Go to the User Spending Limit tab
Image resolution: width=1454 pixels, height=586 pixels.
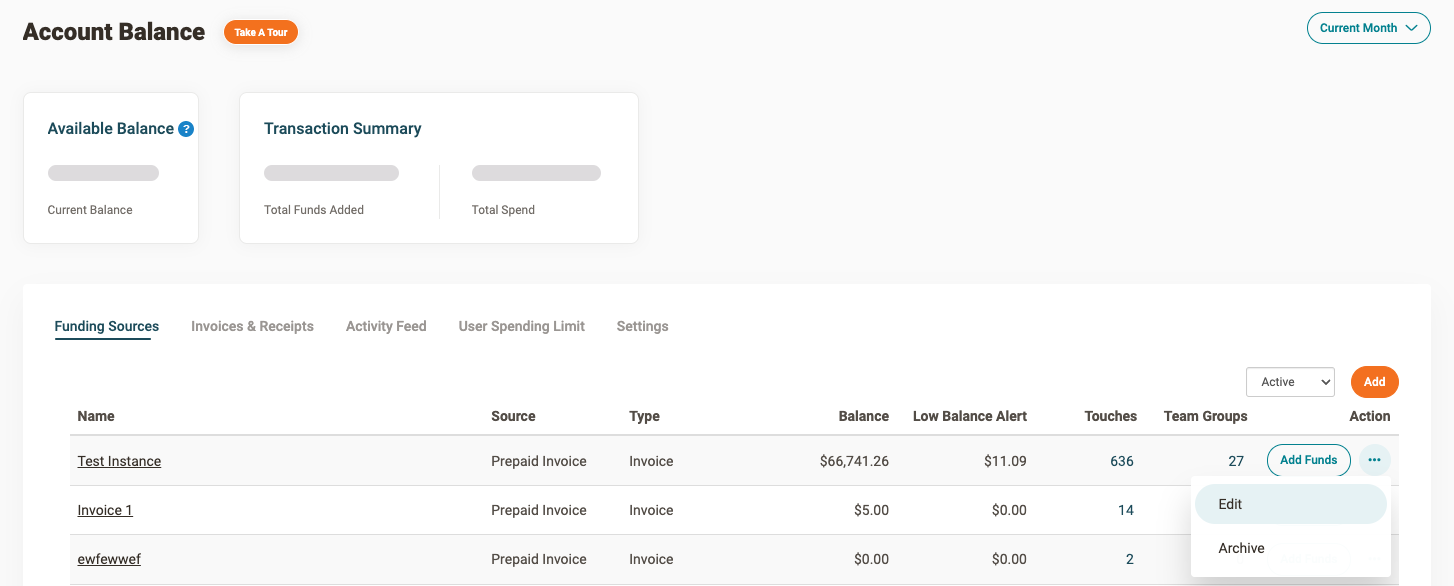click(x=521, y=326)
